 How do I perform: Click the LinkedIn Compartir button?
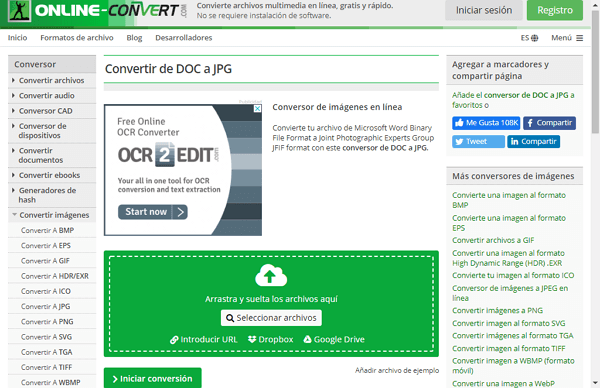tap(533, 142)
